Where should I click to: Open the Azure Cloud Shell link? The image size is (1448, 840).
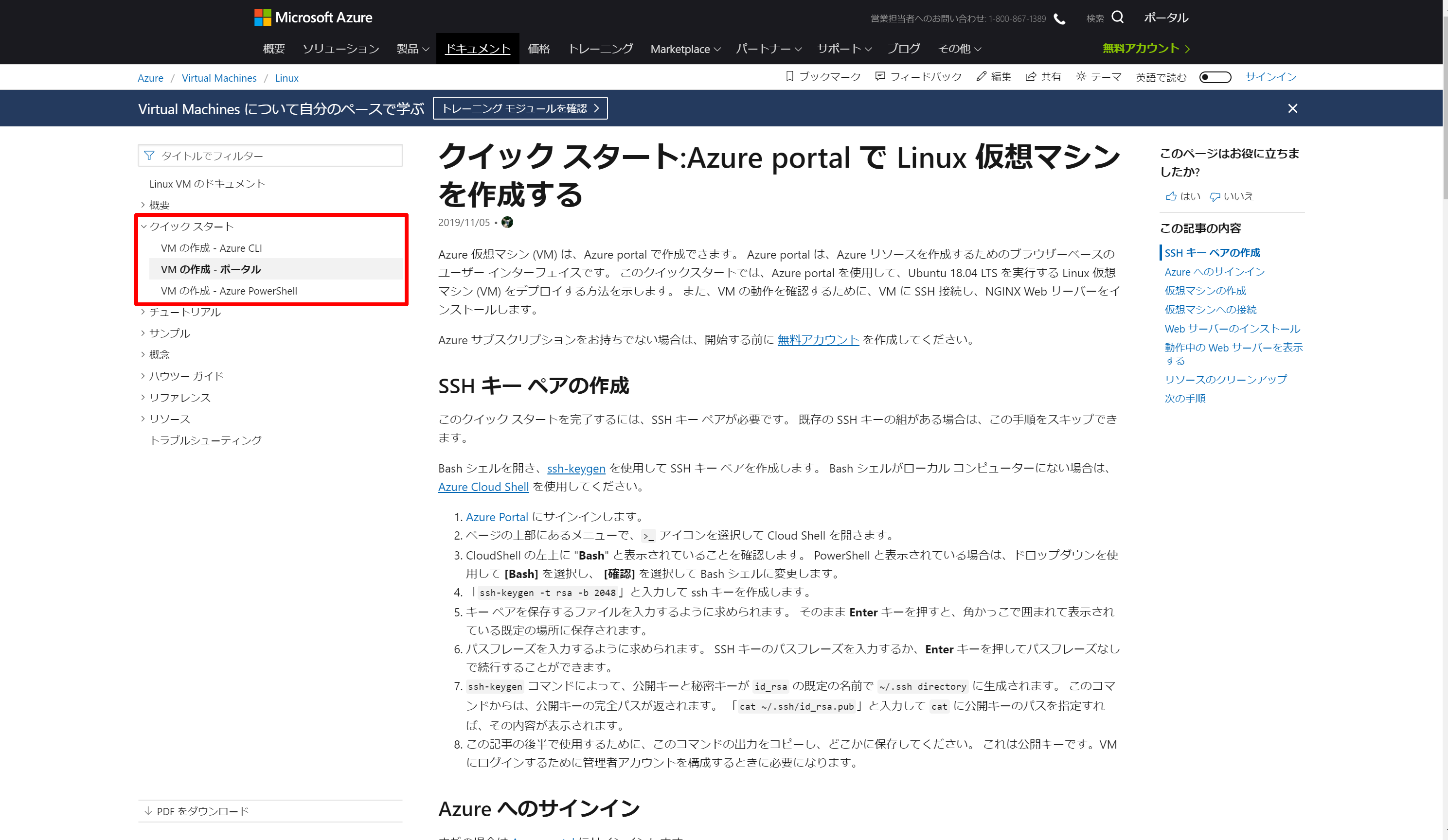pos(483,487)
